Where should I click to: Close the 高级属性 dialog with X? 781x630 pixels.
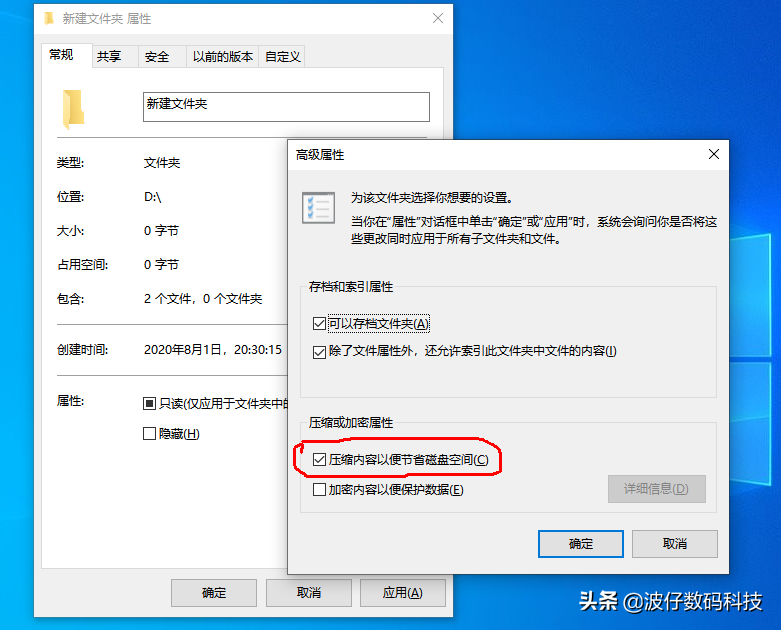coord(713,154)
